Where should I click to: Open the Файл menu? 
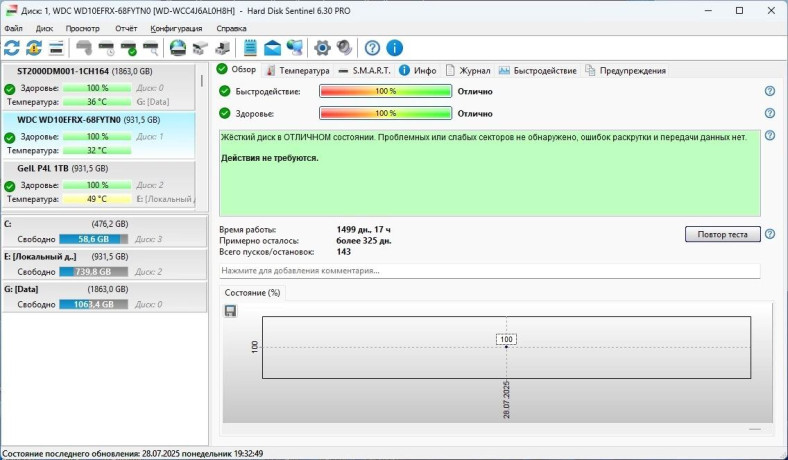pos(13,28)
